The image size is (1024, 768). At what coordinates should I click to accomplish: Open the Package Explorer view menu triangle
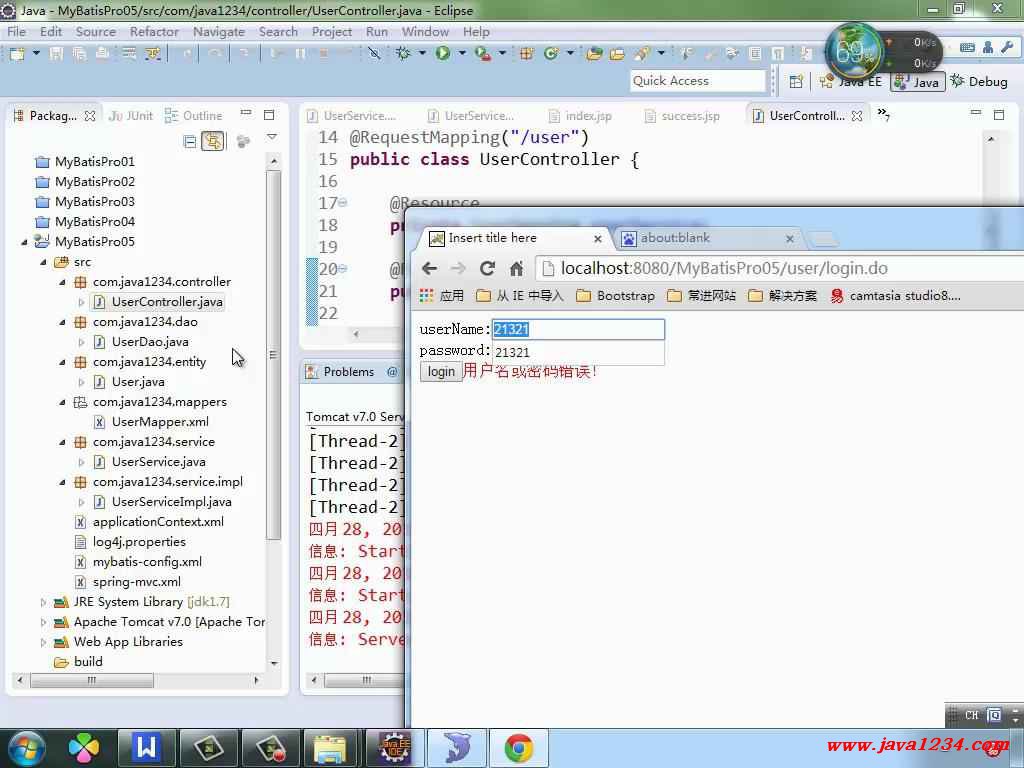pyautogui.click(x=272, y=137)
